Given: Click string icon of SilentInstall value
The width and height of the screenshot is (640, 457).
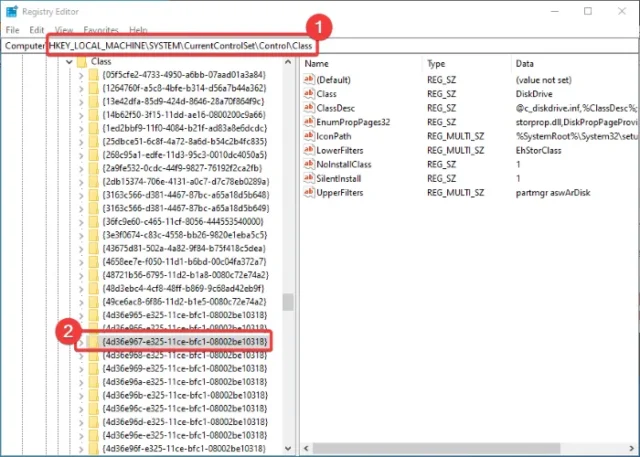Looking at the screenshot, I should pyautogui.click(x=309, y=178).
